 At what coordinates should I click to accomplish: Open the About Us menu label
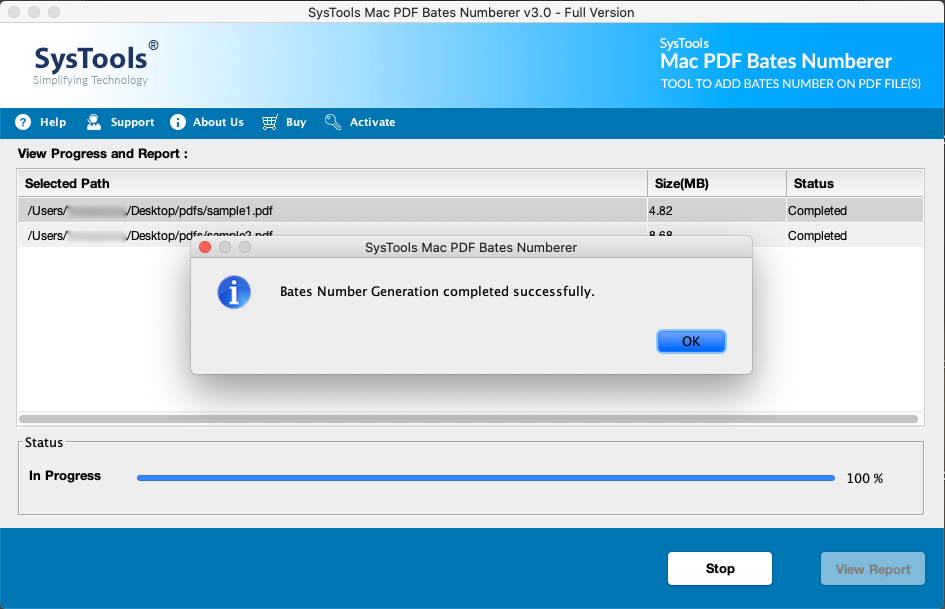tap(218, 122)
